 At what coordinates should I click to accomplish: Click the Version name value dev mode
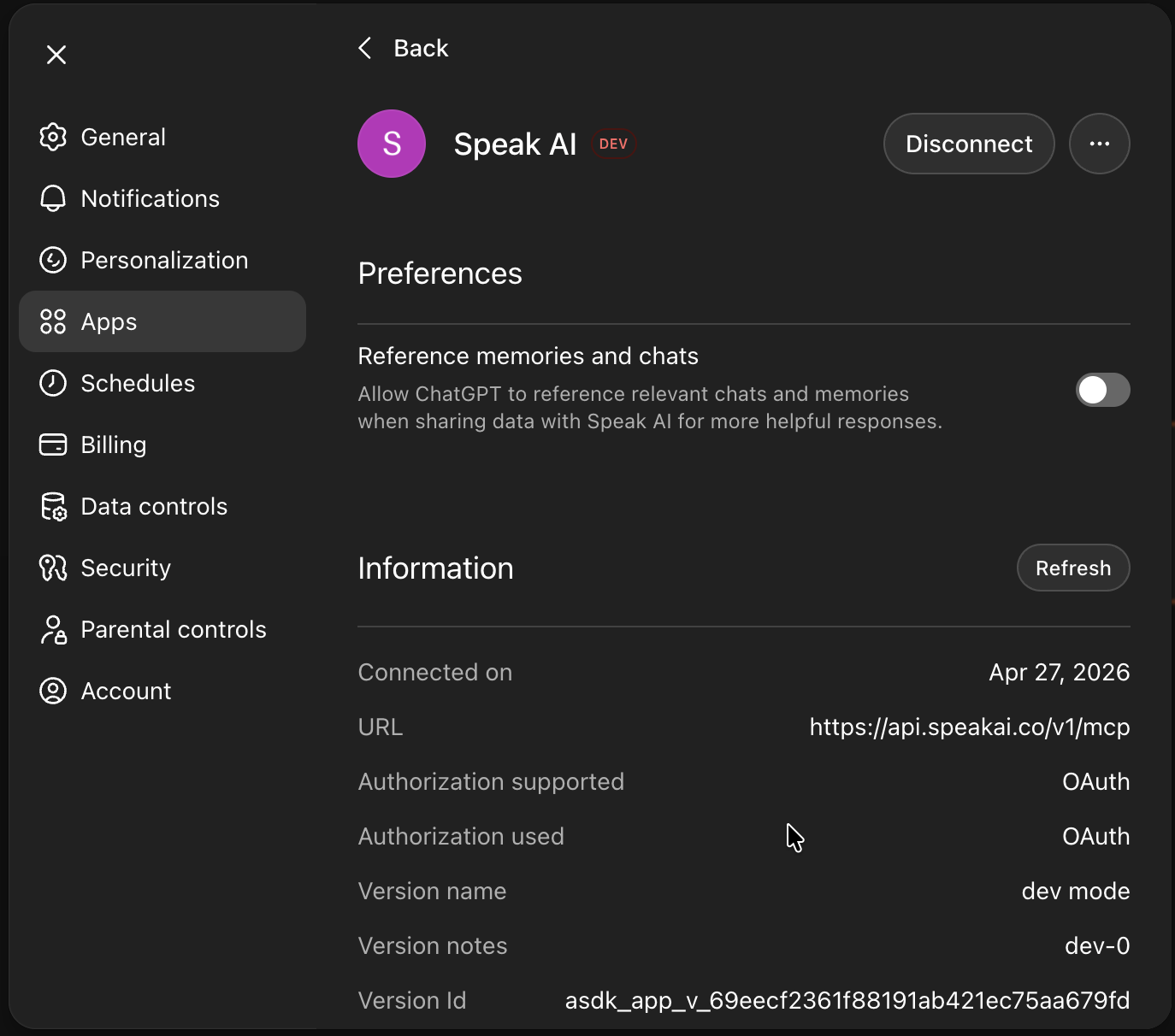1076,892
